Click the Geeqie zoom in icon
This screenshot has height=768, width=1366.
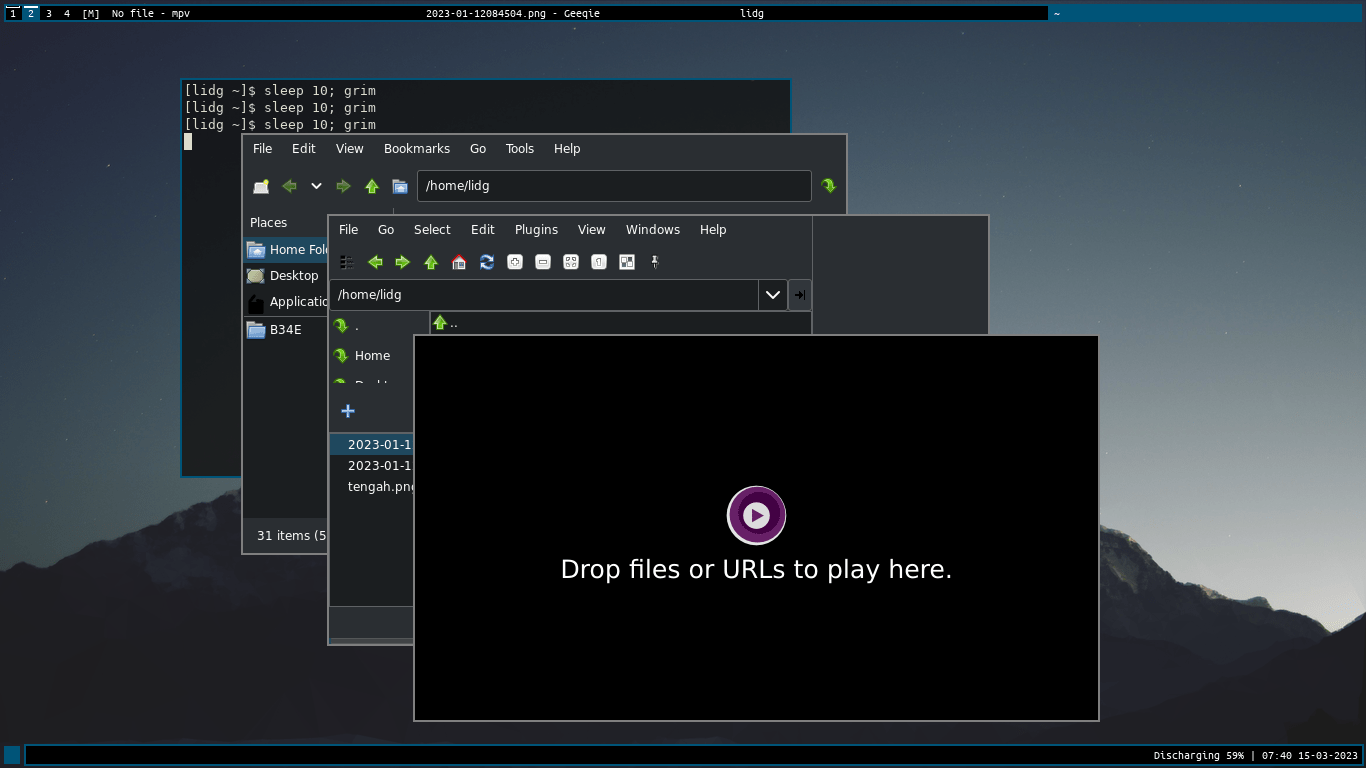tap(515, 262)
